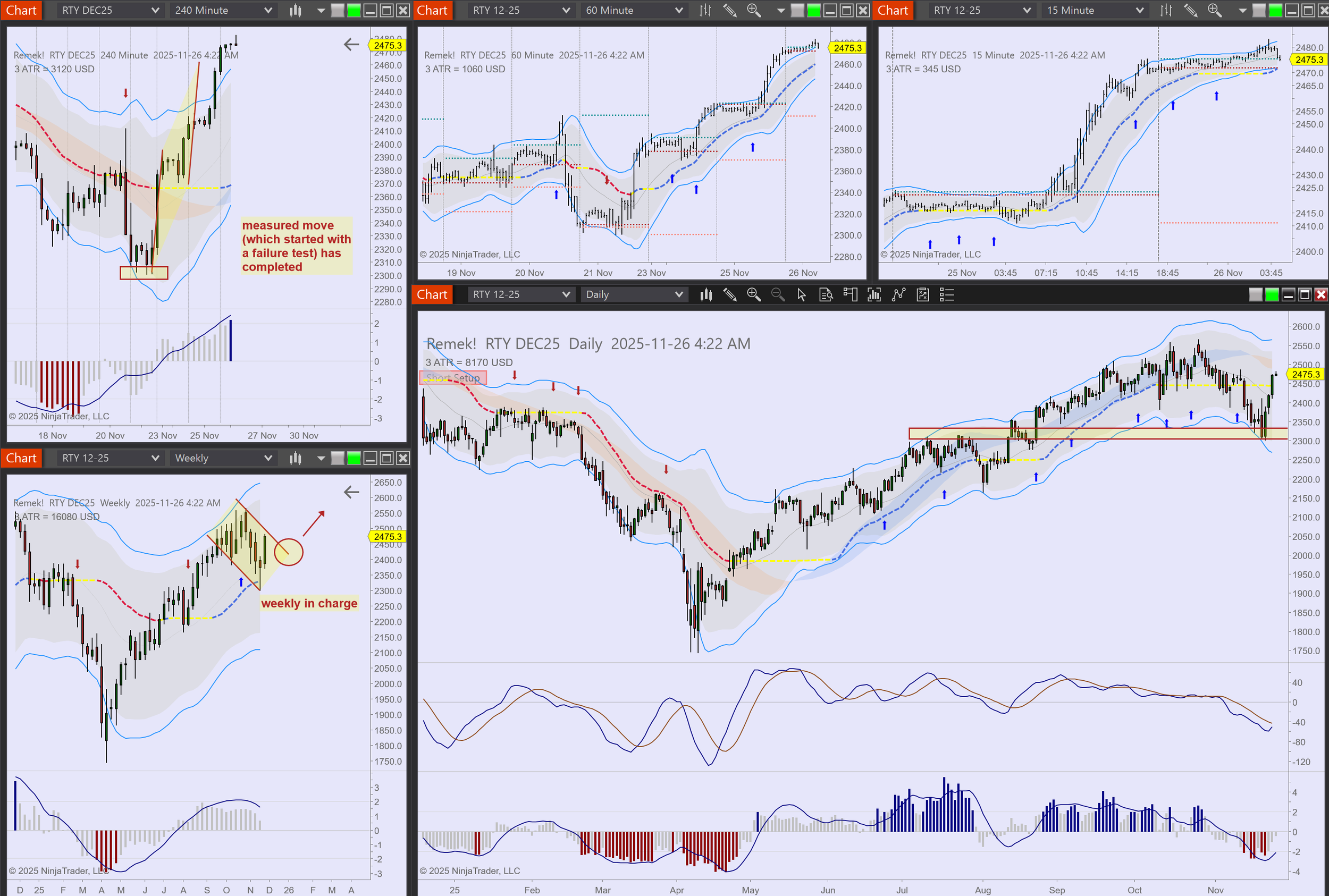Screen dimensions: 1329x896
Task: Select the Chart tab of the Daily window
Action: tap(432, 295)
